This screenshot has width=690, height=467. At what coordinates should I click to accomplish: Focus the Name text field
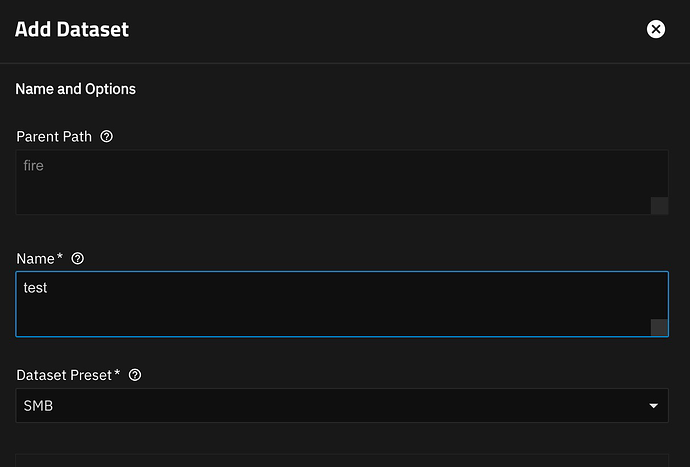342,304
